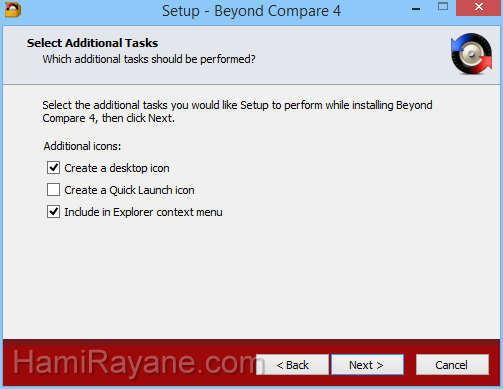Image resolution: width=503 pixels, height=389 pixels.
Task: Return to previous step with Back button
Action: pyautogui.click(x=292, y=365)
